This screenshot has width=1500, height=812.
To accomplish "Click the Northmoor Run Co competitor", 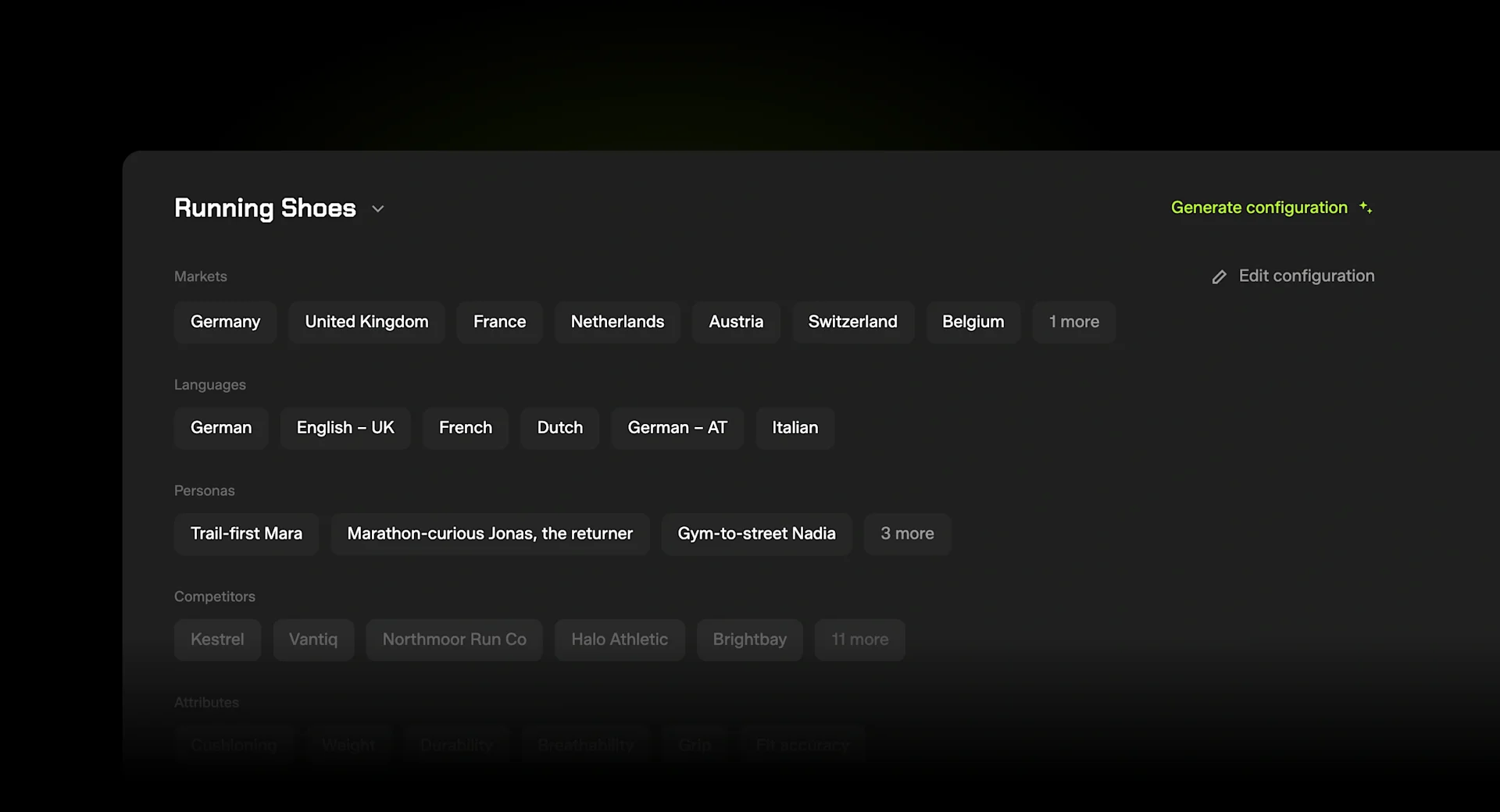I will pos(454,640).
